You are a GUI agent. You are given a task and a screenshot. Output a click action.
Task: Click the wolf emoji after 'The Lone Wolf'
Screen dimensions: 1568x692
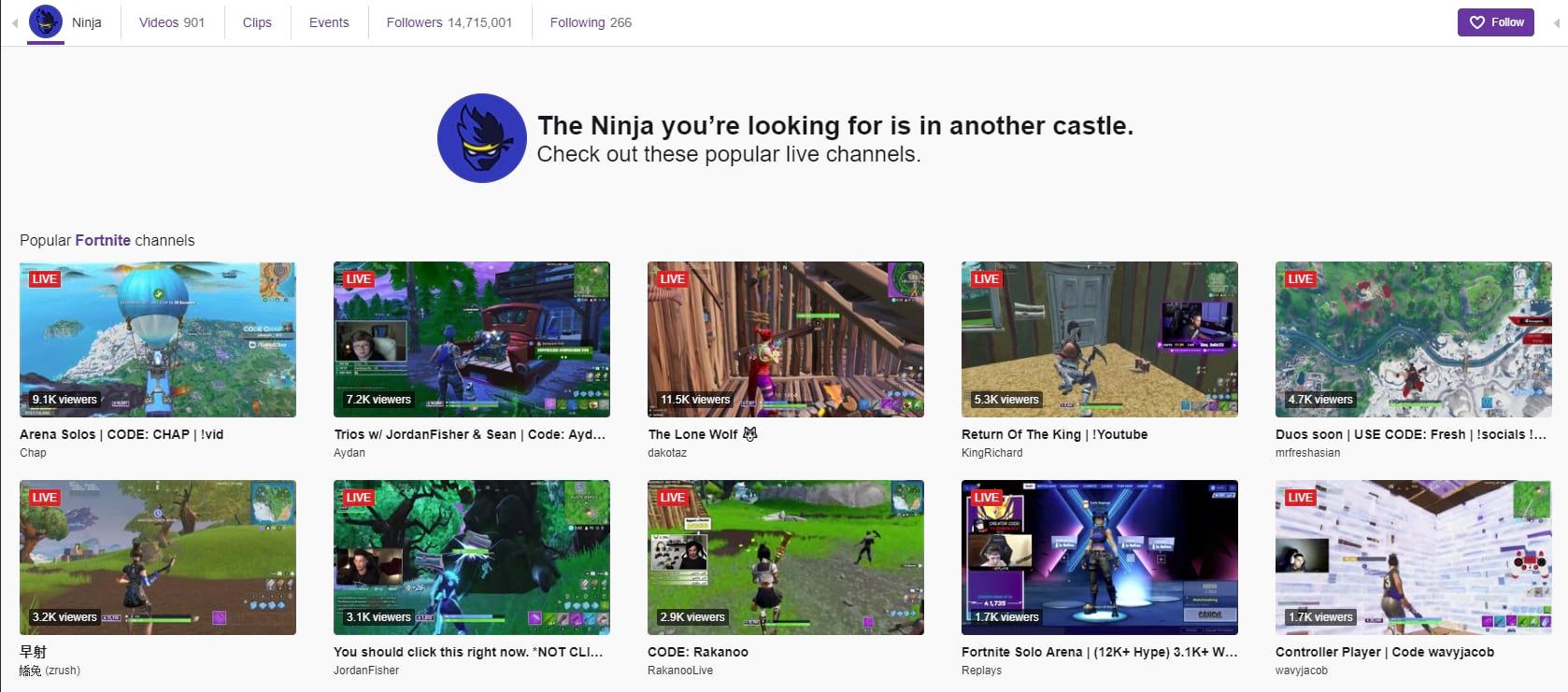tap(750, 434)
